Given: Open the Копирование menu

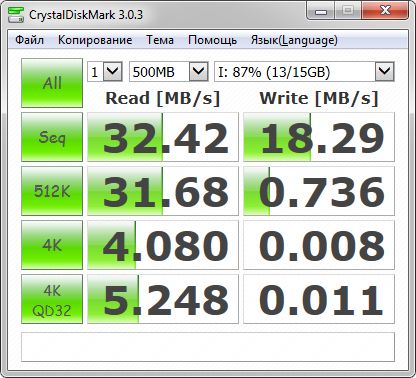Looking at the screenshot, I should (x=95, y=40).
